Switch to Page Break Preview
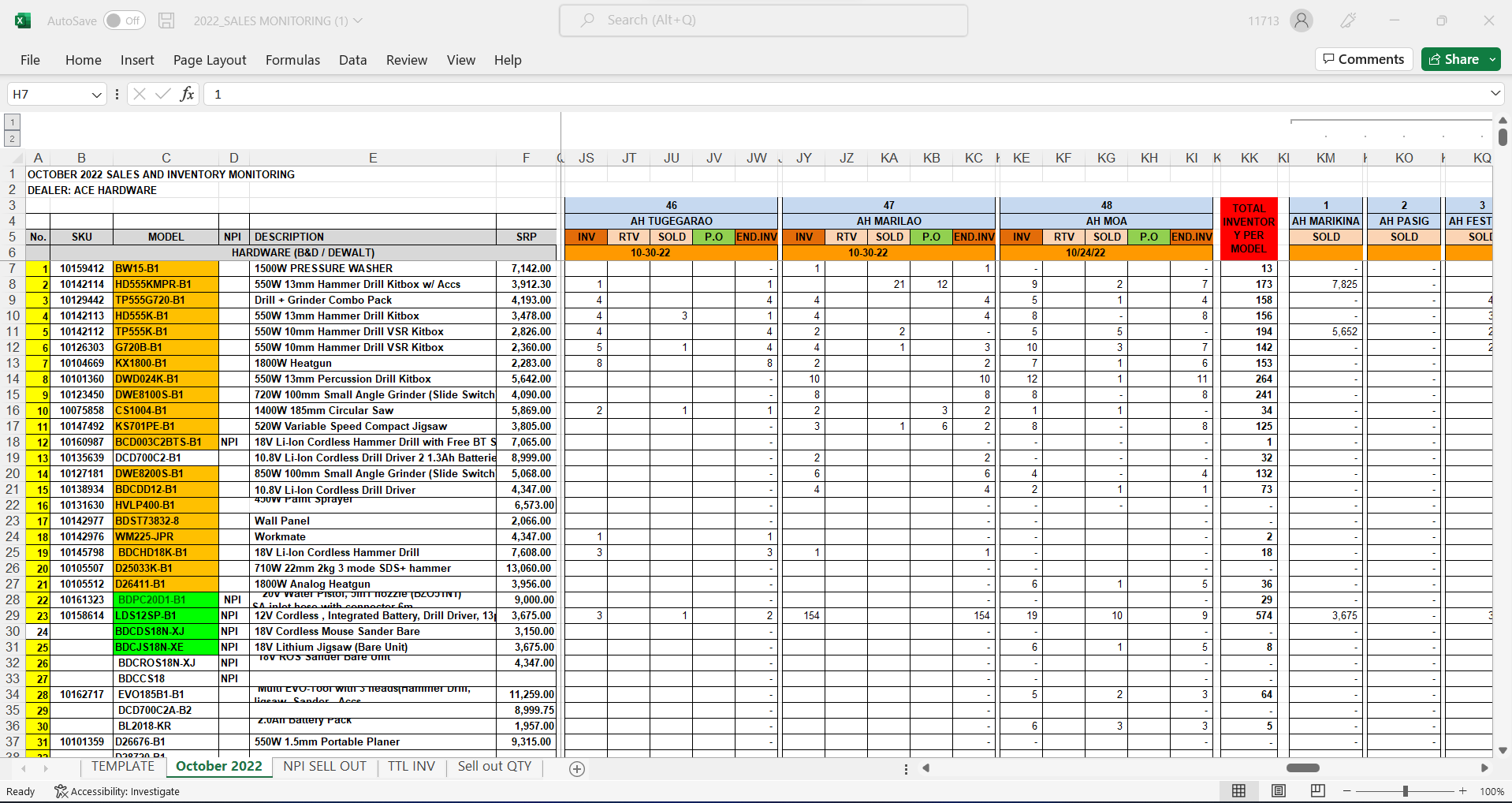Viewport: 1512px width, 803px height. click(x=1317, y=791)
